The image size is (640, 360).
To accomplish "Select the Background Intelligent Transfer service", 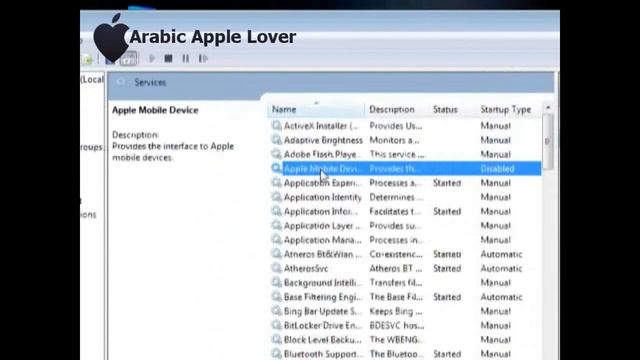I will [405, 282].
